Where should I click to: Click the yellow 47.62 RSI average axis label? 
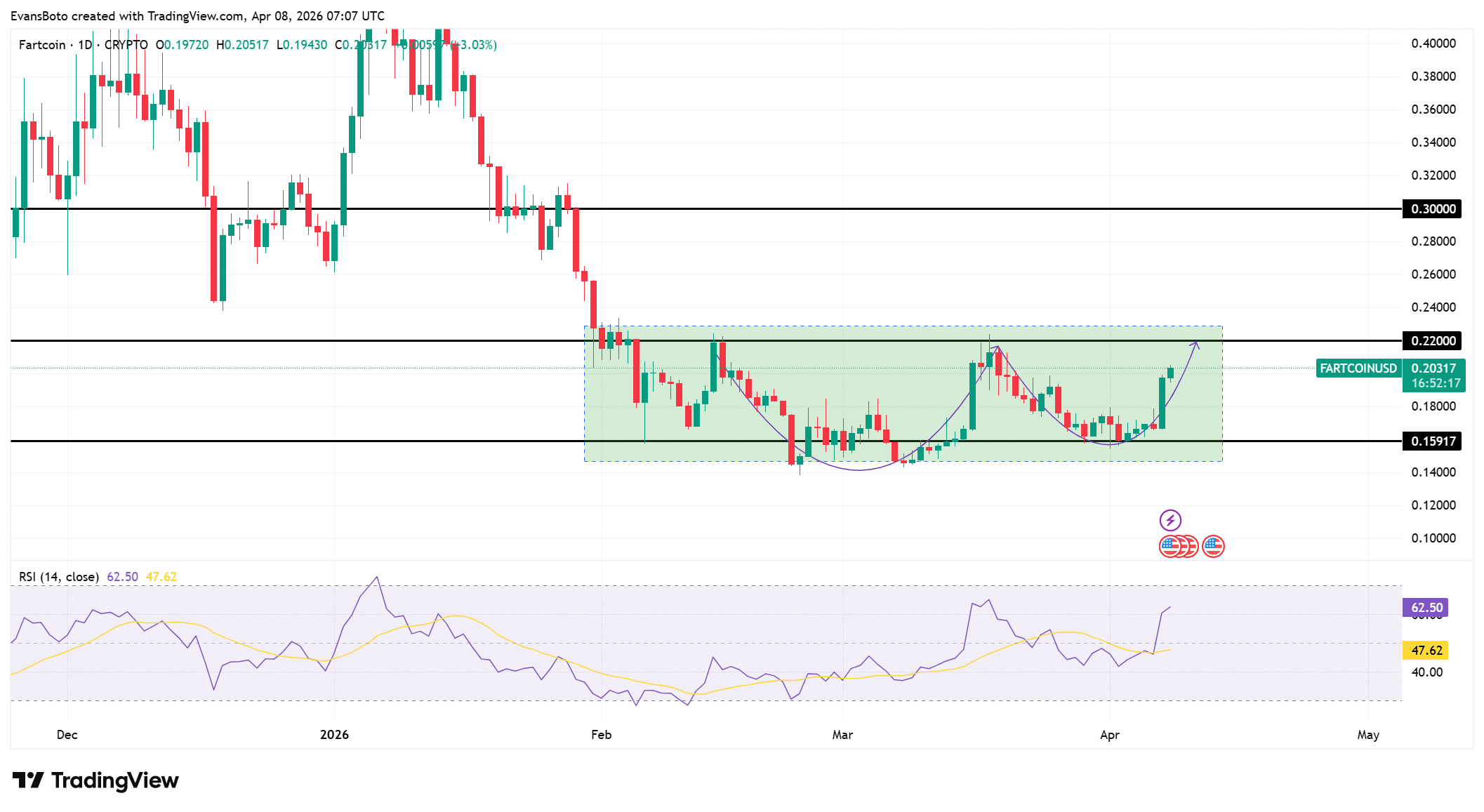[1426, 650]
